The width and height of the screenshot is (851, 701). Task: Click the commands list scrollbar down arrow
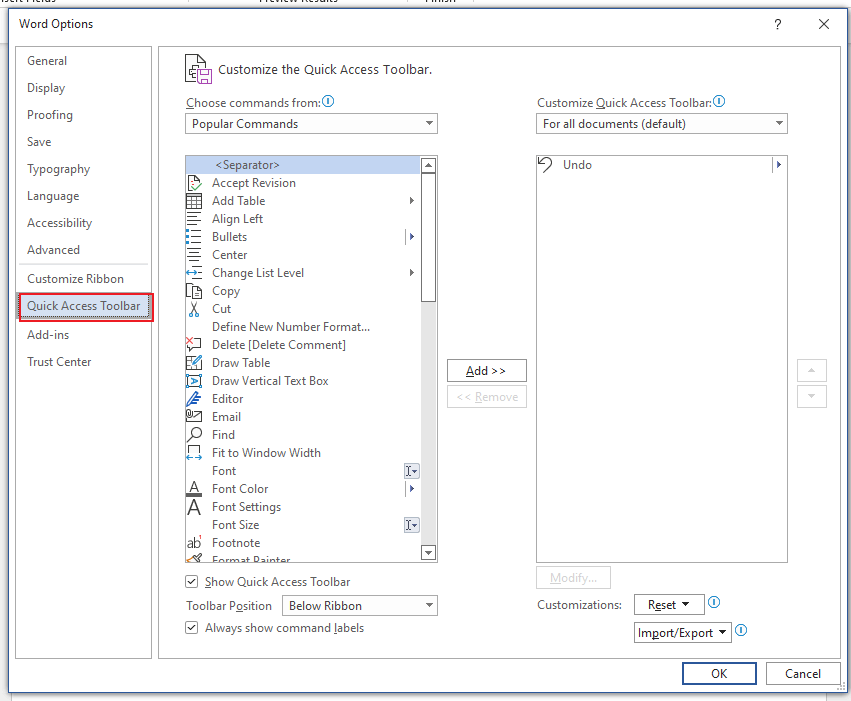coord(429,553)
